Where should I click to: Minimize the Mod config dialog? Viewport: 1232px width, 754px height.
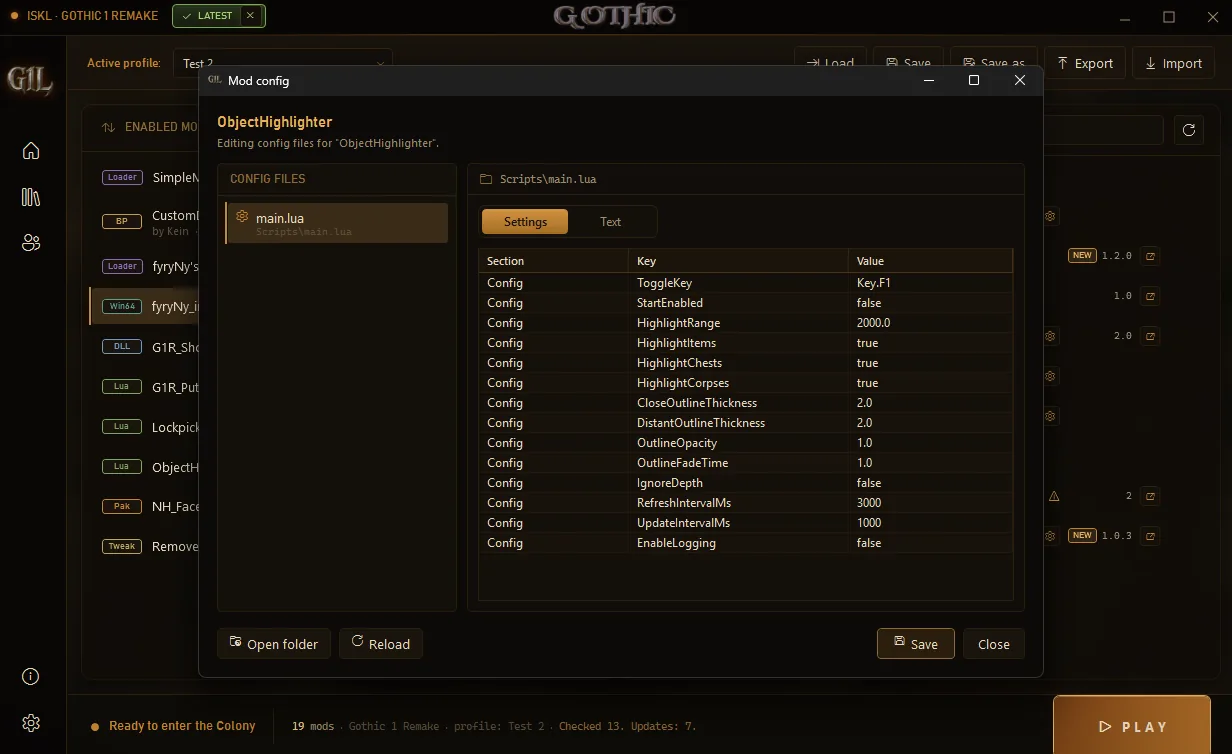click(929, 80)
